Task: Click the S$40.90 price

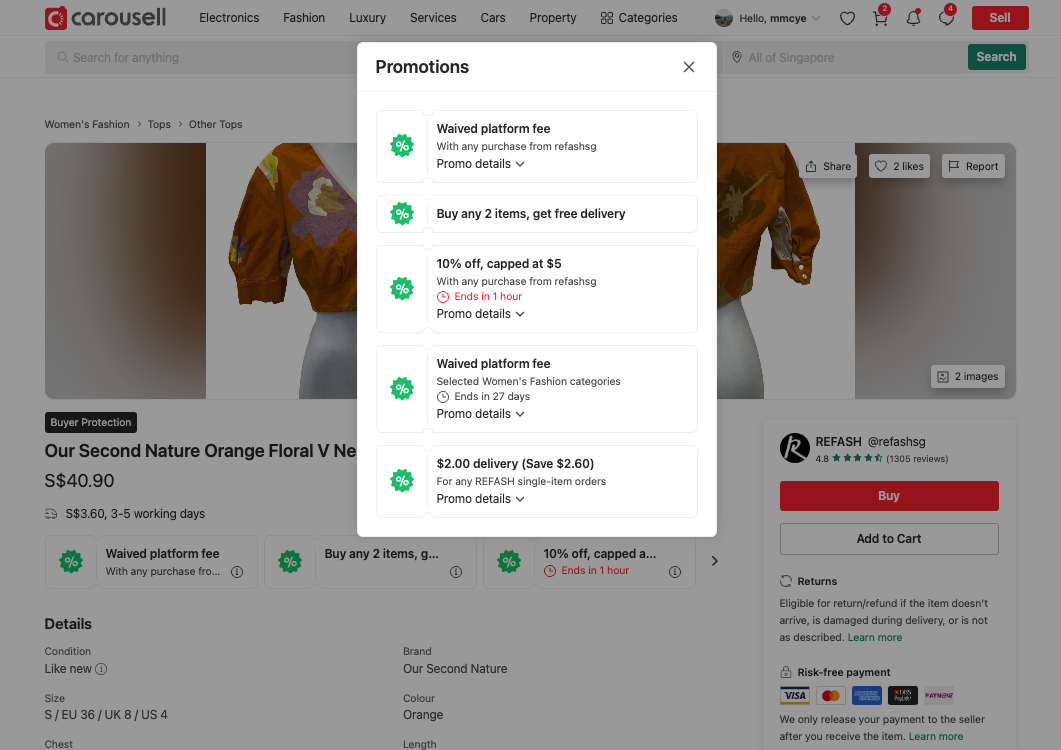Action: [79, 481]
